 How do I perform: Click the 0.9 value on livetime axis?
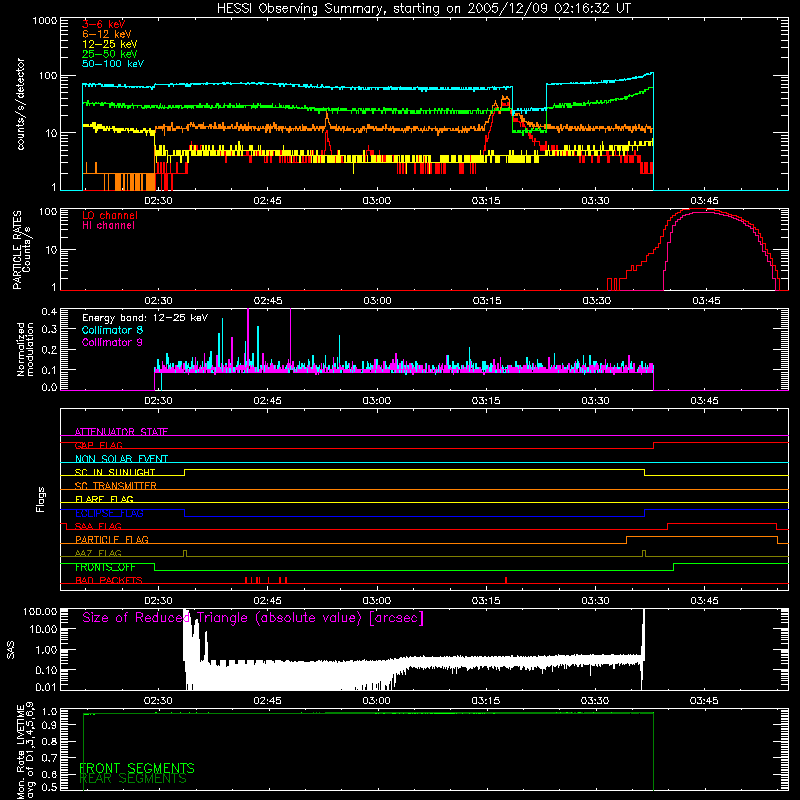pyautogui.click(x=51, y=725)
